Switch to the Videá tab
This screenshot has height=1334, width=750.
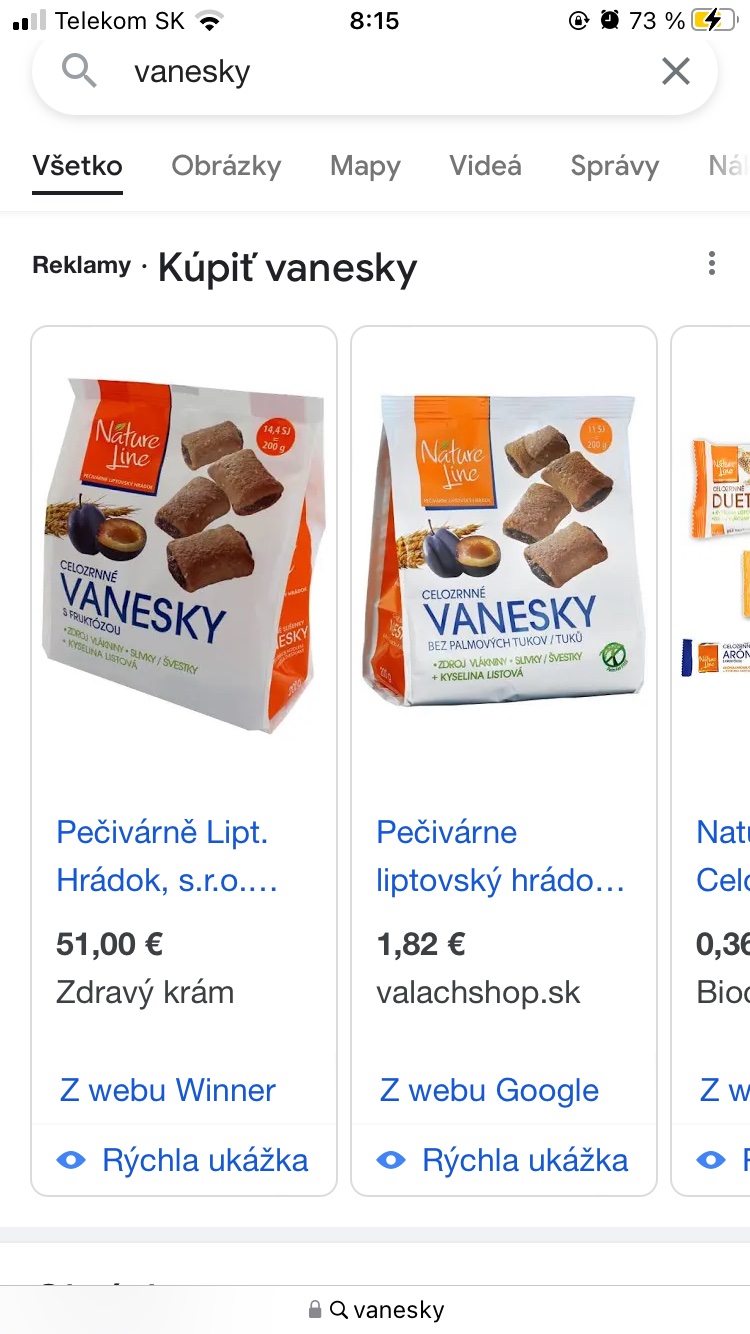click(485, 166)
